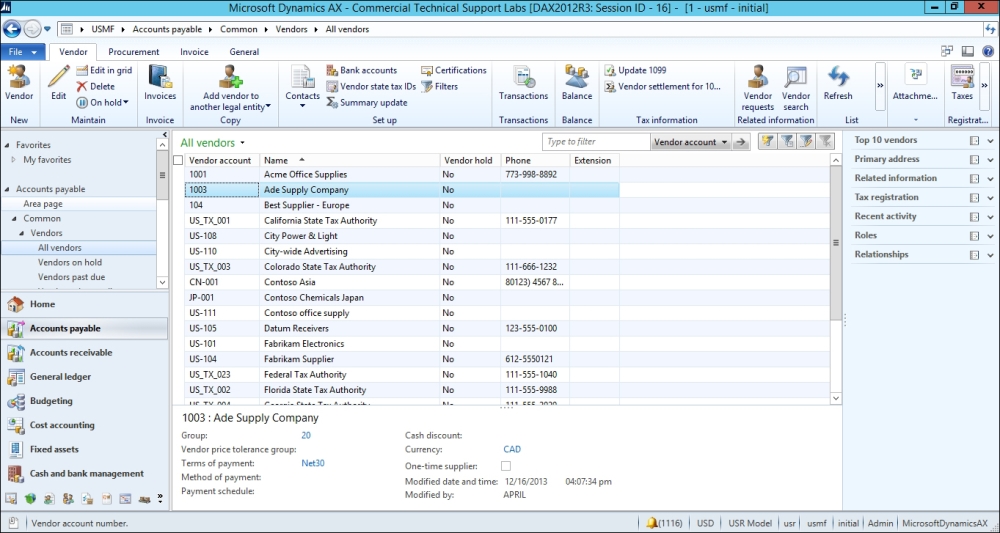Switch to the Invoice tab

194,52
